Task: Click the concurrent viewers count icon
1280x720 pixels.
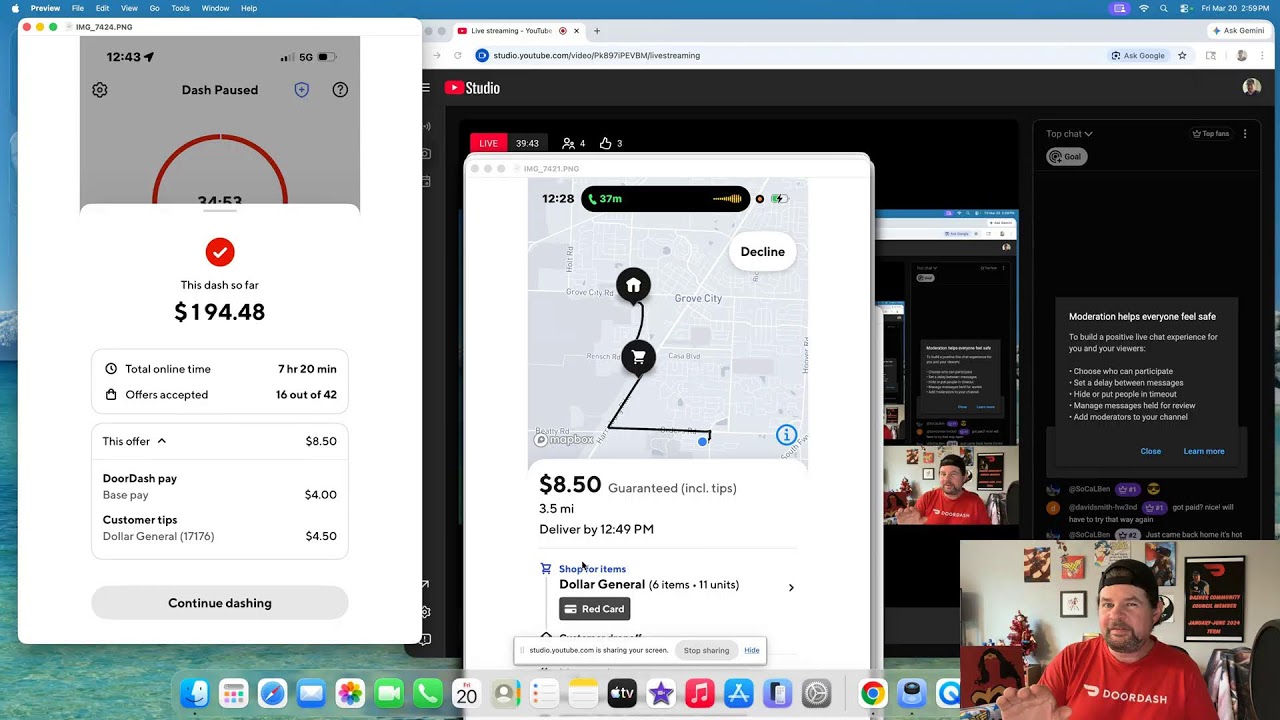Action: 573,143
